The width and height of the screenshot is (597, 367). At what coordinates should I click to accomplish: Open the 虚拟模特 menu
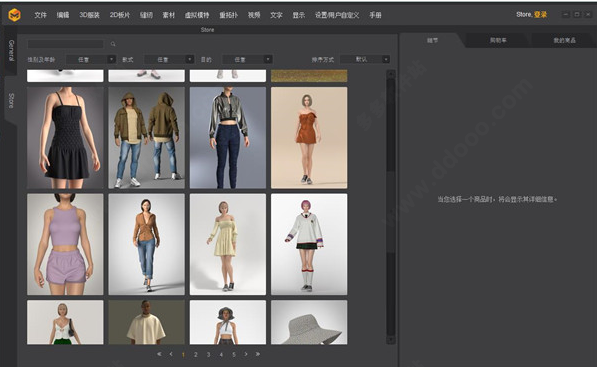[x=197, y=15]
